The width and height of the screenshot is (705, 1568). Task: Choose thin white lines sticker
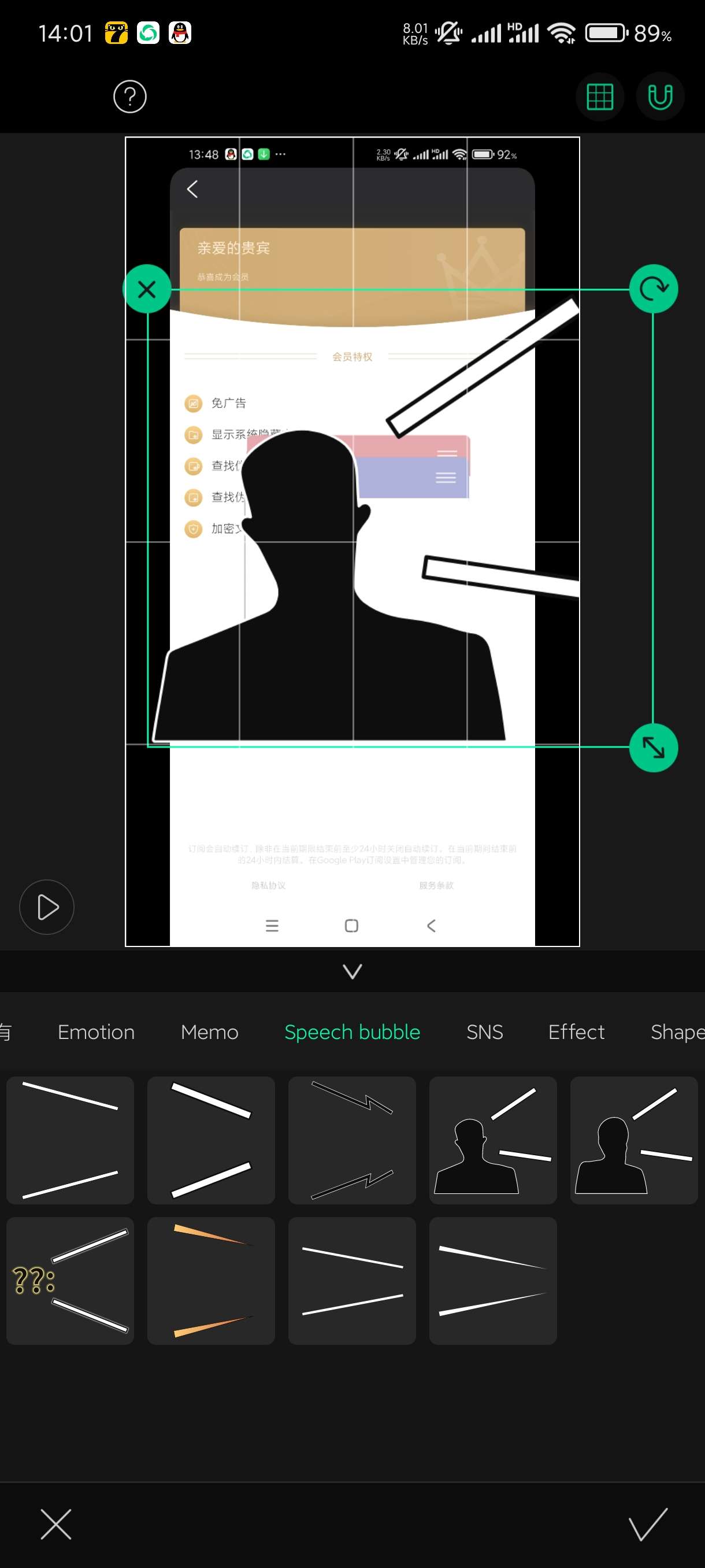(70, 1140)
